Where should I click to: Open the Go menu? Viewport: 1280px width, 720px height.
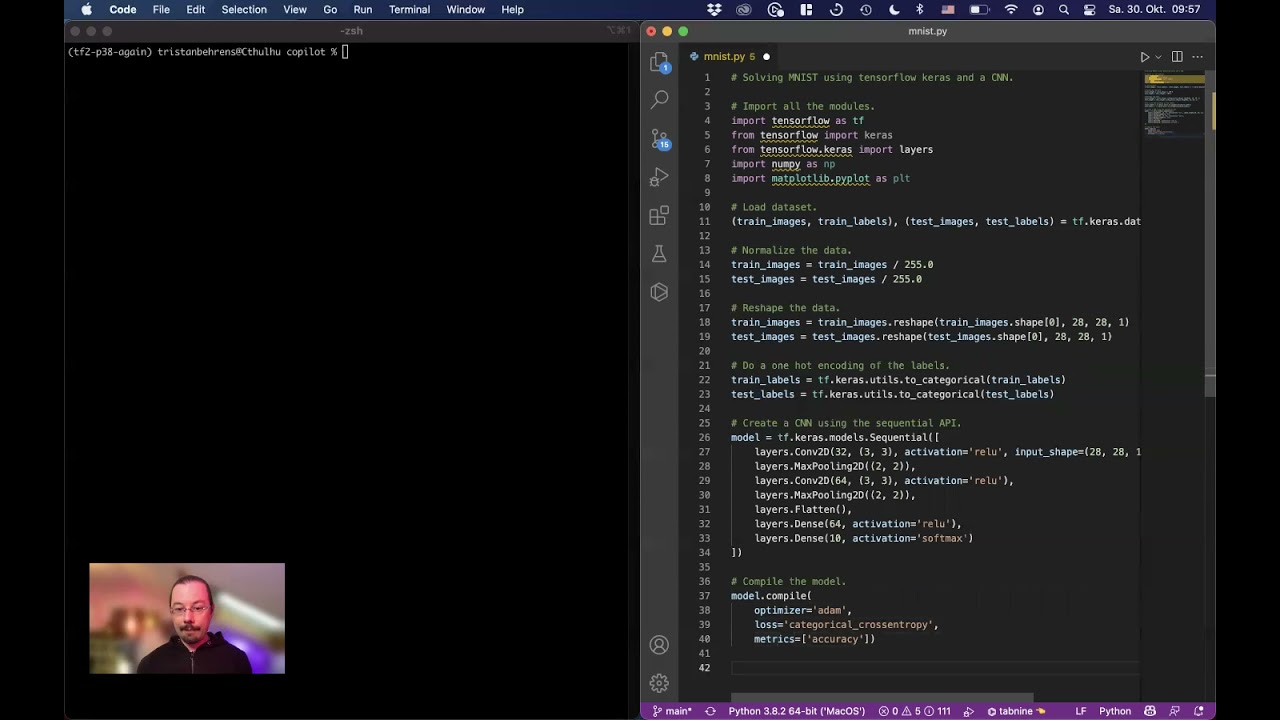[x=330, y=9]
